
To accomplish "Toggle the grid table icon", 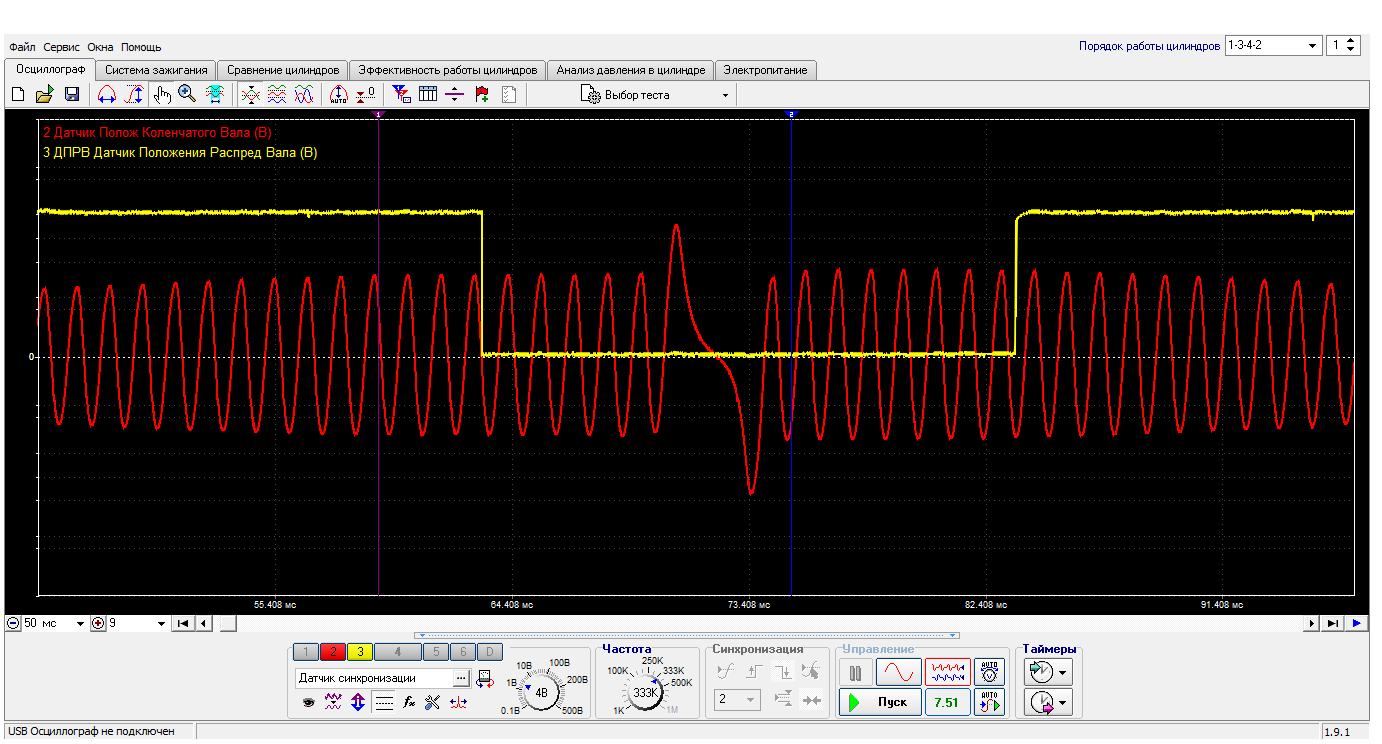I will (428, 94).
